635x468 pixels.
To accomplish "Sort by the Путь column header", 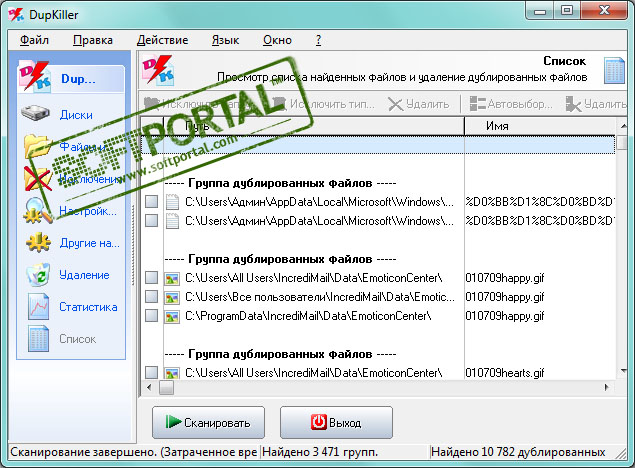I will click(x=314, y=126).
